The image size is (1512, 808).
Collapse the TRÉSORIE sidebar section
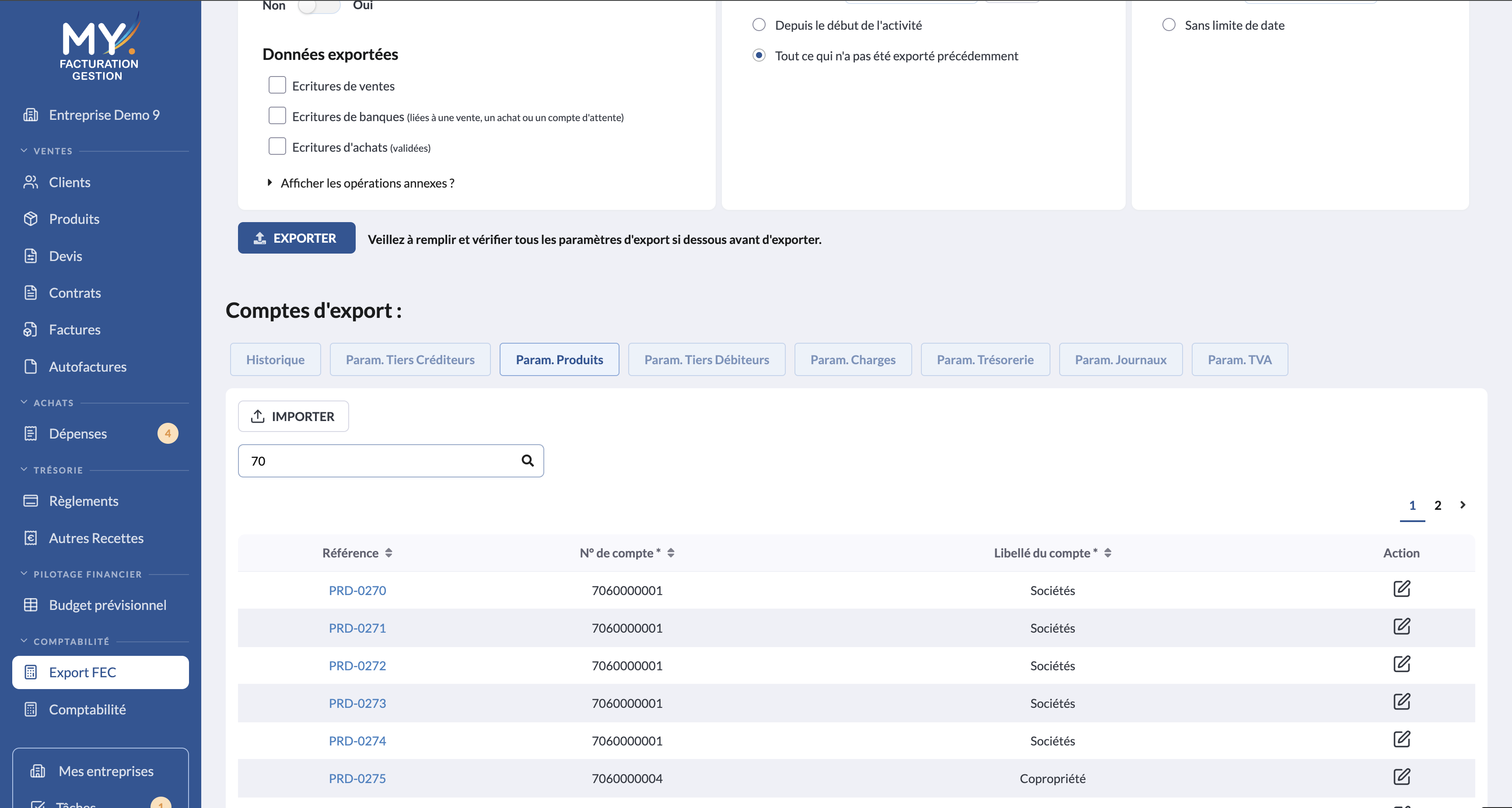tap(24, 470)
